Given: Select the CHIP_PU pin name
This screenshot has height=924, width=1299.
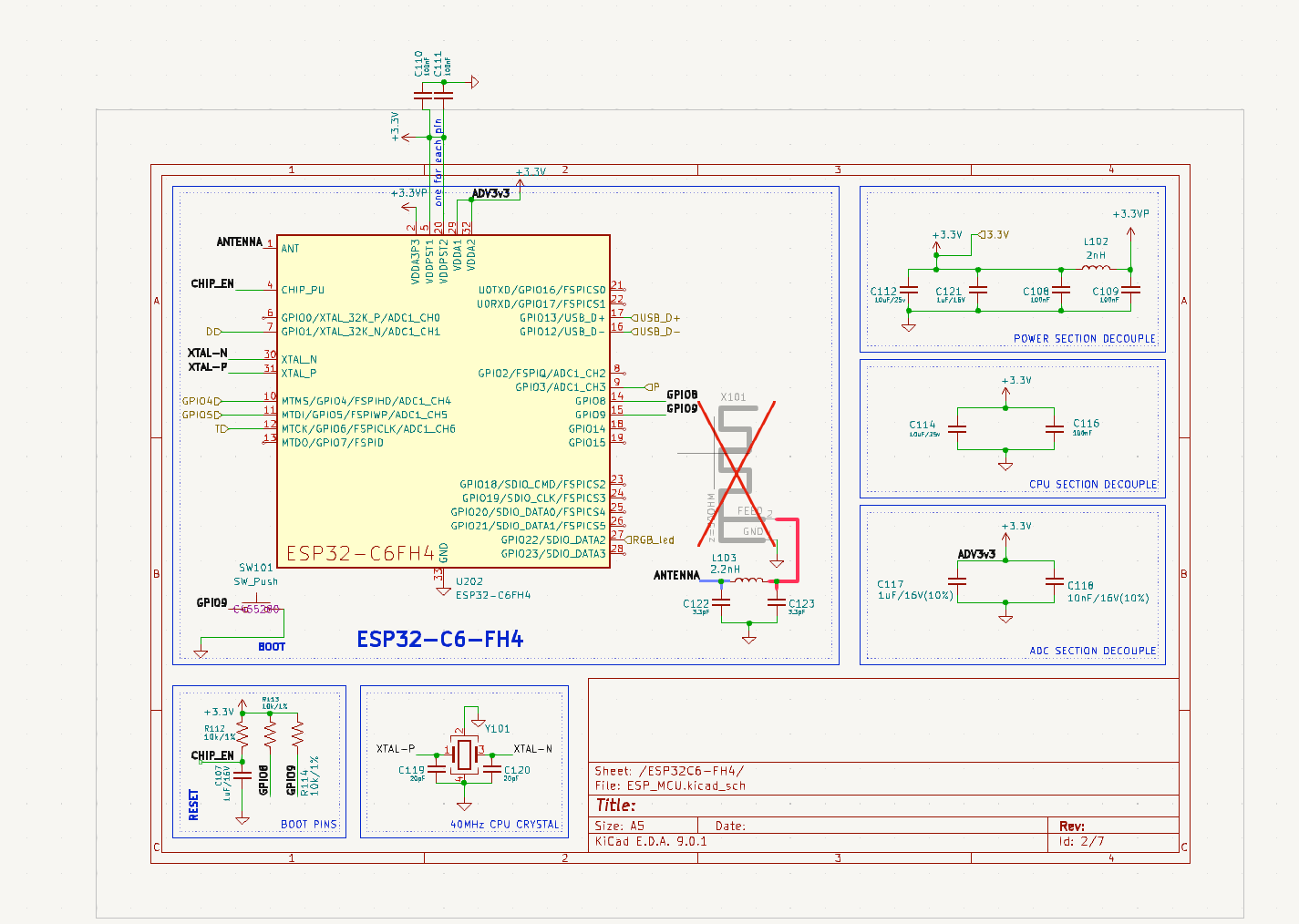Looking at the screenshot, I should pos(303,291).
